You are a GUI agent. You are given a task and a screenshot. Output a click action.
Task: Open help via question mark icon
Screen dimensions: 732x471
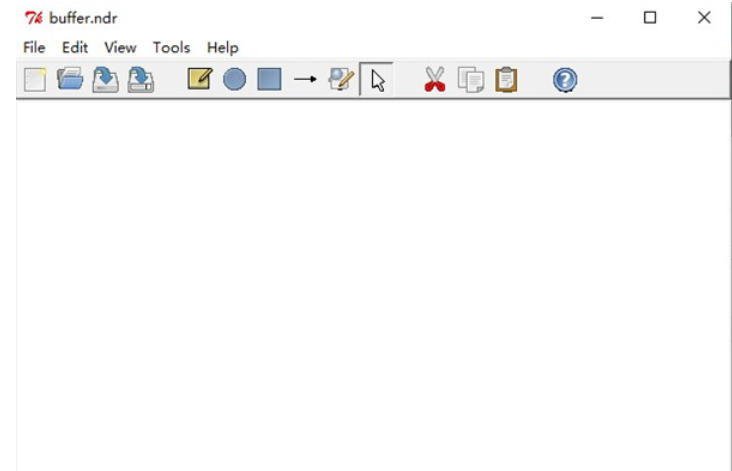(565, 80)
